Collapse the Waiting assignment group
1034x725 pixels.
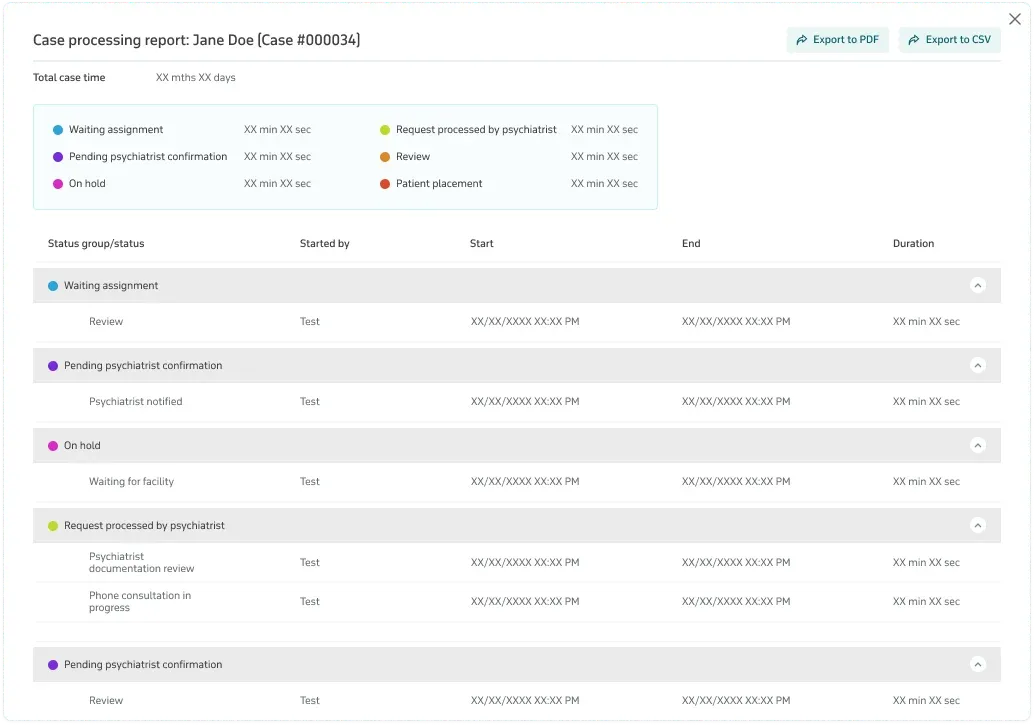(x=978, y=286)
